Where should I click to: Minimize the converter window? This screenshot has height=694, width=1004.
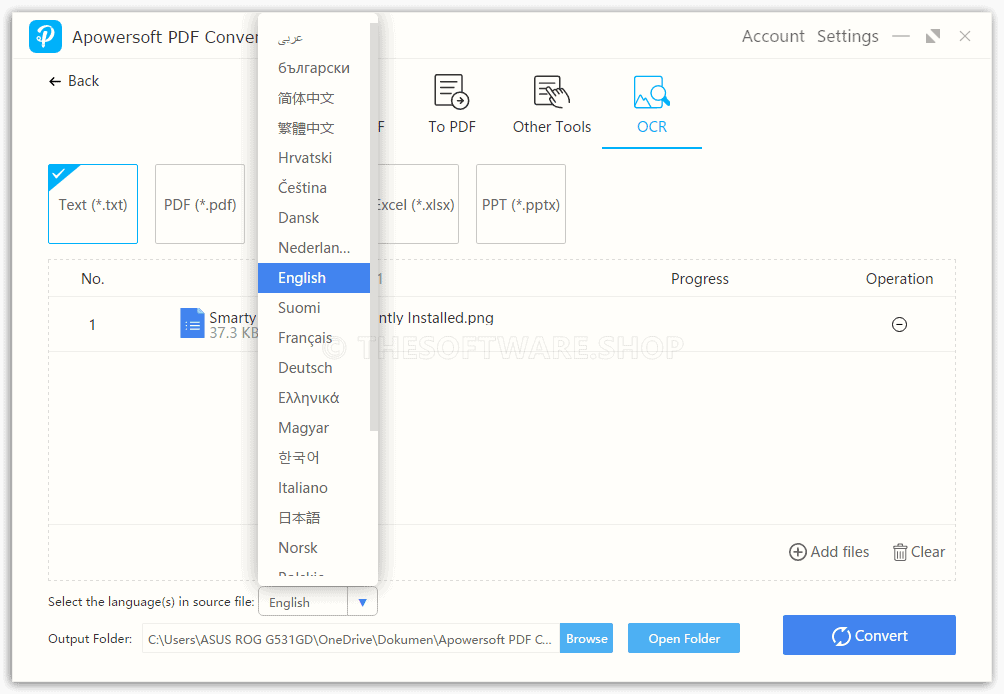tap(901, 36)
